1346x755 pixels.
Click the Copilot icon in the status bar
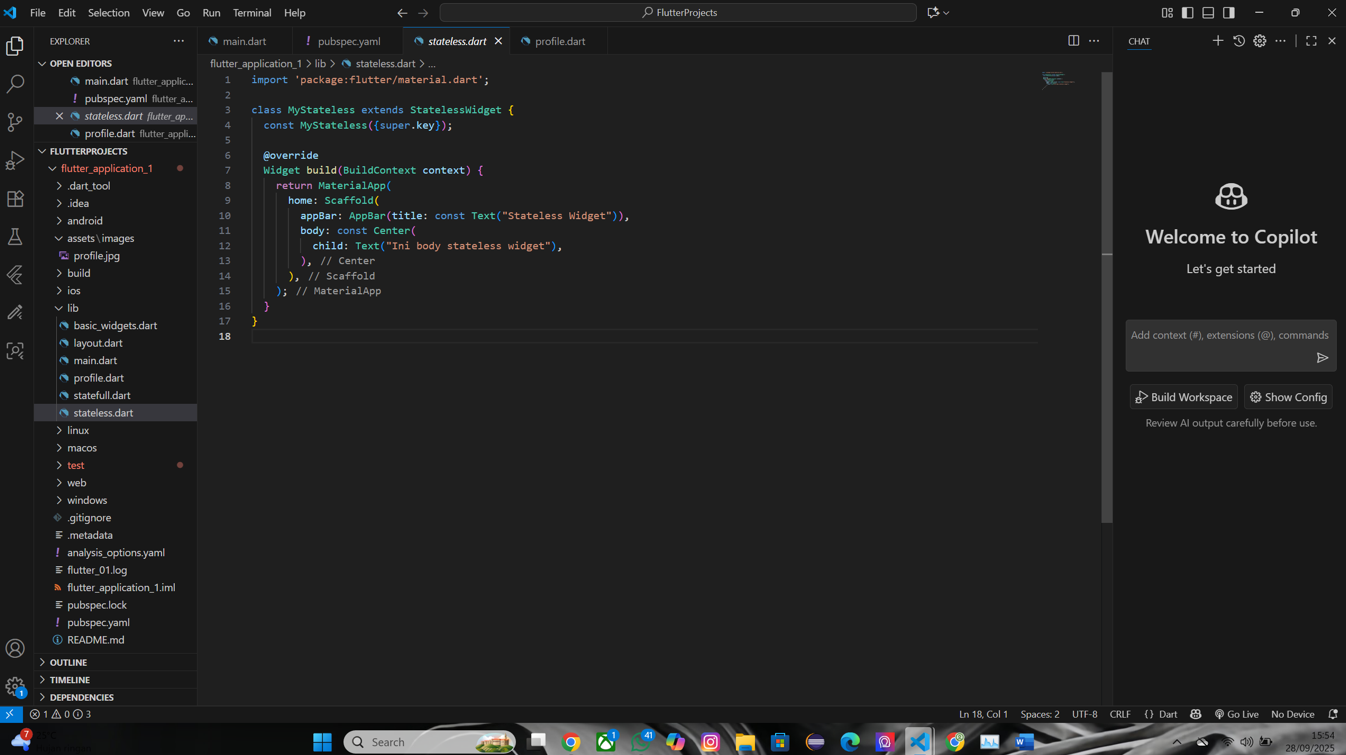pos(1195,714)
